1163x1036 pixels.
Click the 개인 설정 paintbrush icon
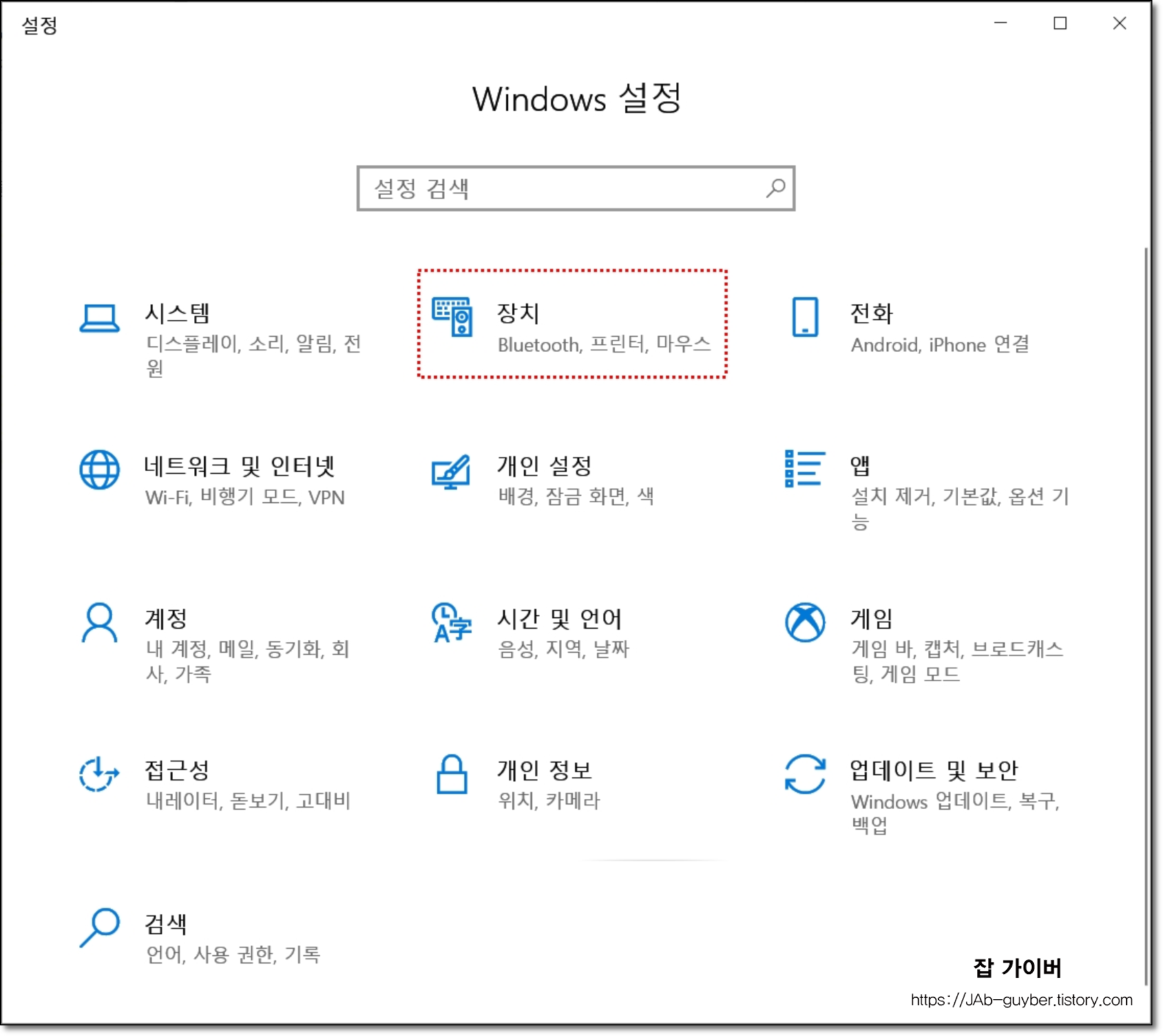tap(451, 472)
